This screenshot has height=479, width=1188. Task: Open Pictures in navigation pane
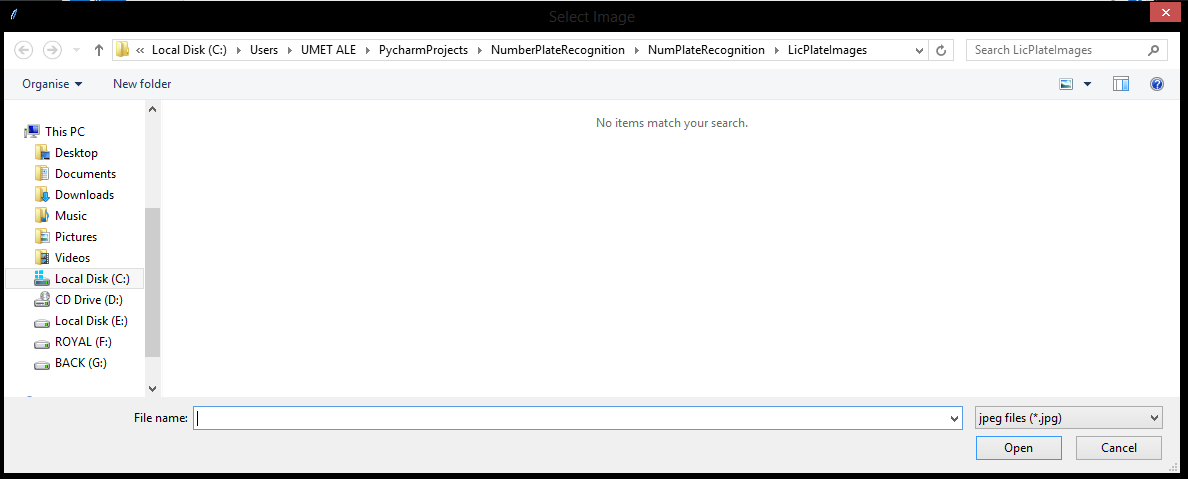tap(76, 236)
